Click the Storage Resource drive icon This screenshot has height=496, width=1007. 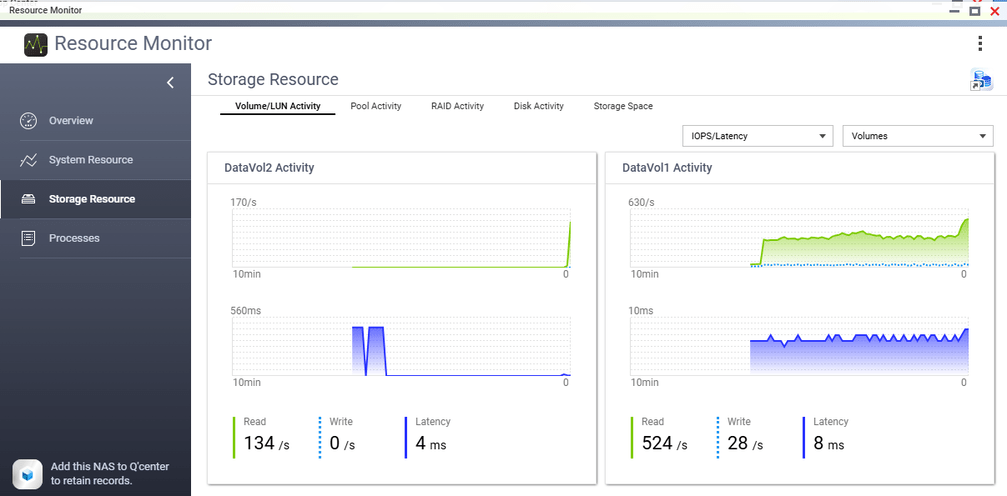pos(28,199)
